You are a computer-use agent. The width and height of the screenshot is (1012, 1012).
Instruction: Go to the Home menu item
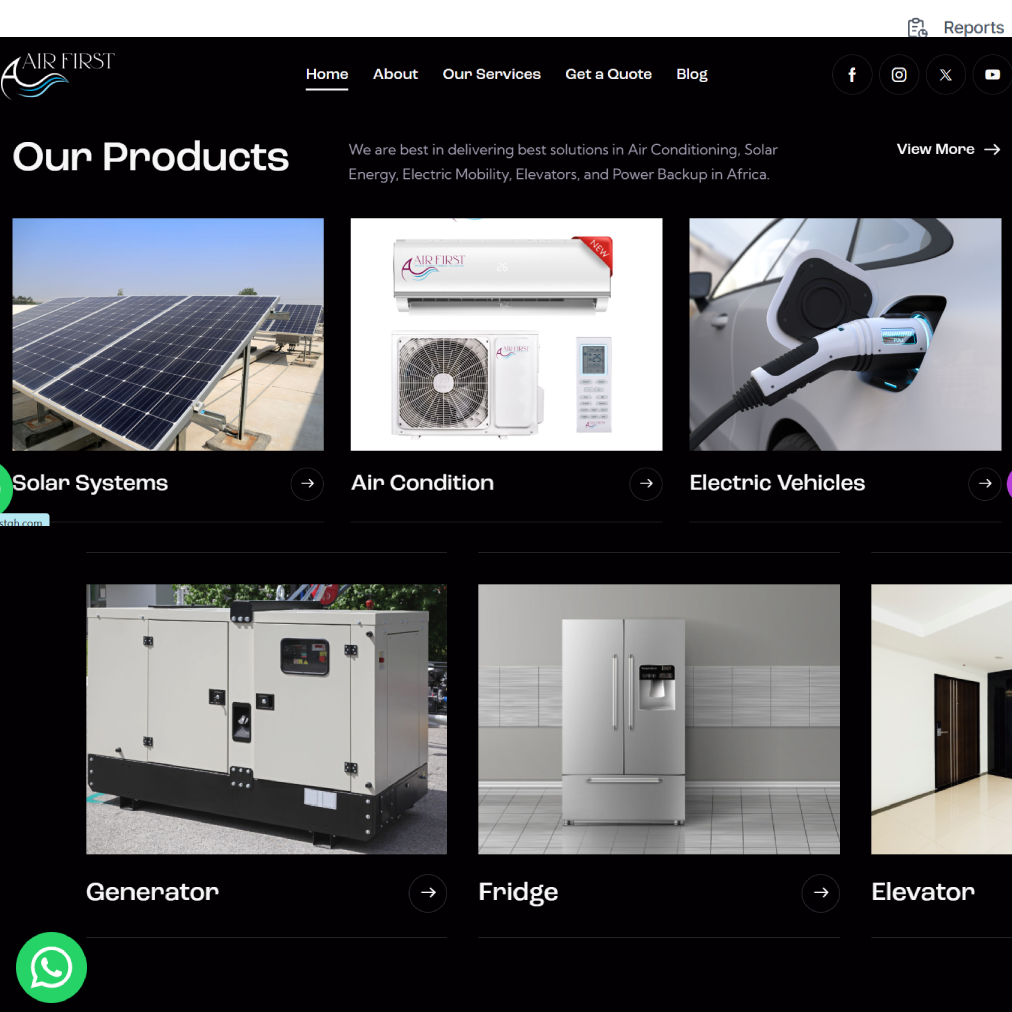pos(327,74)
